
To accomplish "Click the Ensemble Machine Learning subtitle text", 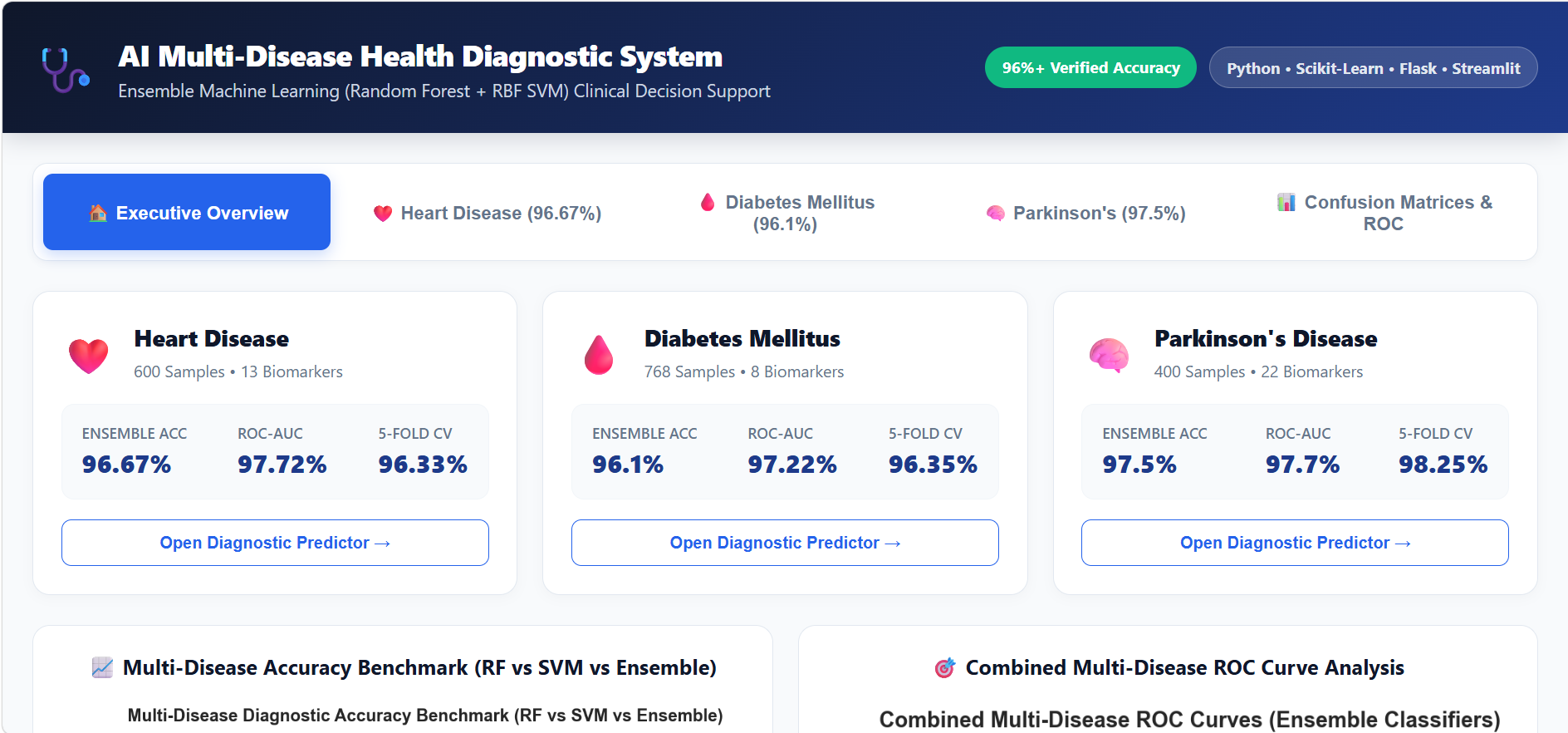I will 444,91.
